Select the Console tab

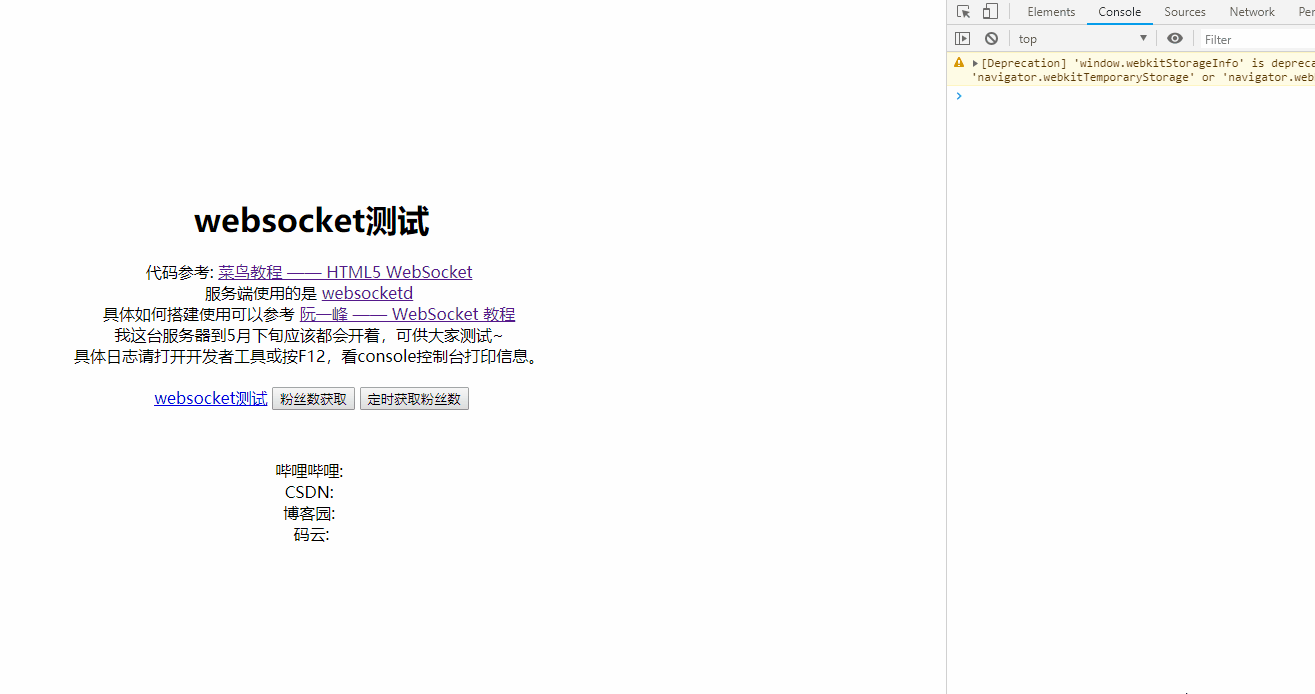(1119, 12)
